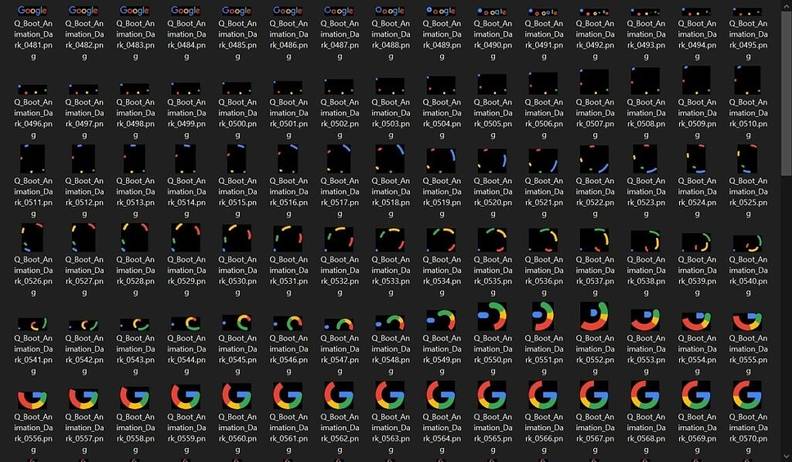Click the file name text of Dark_0507.png

pyautogui.click(x=594, y=119)
